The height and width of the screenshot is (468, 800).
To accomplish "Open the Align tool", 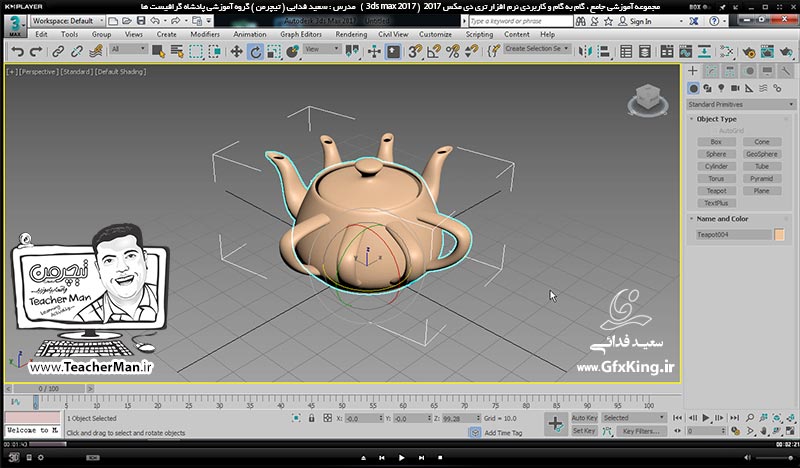I will tap(604, 52).
